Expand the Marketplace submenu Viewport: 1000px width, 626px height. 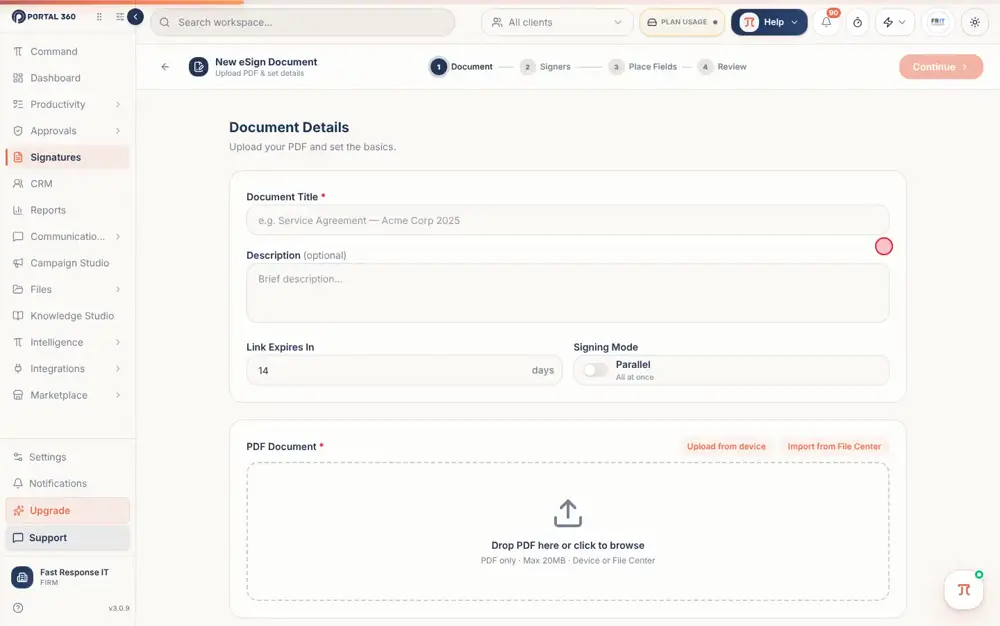[118, 395]
